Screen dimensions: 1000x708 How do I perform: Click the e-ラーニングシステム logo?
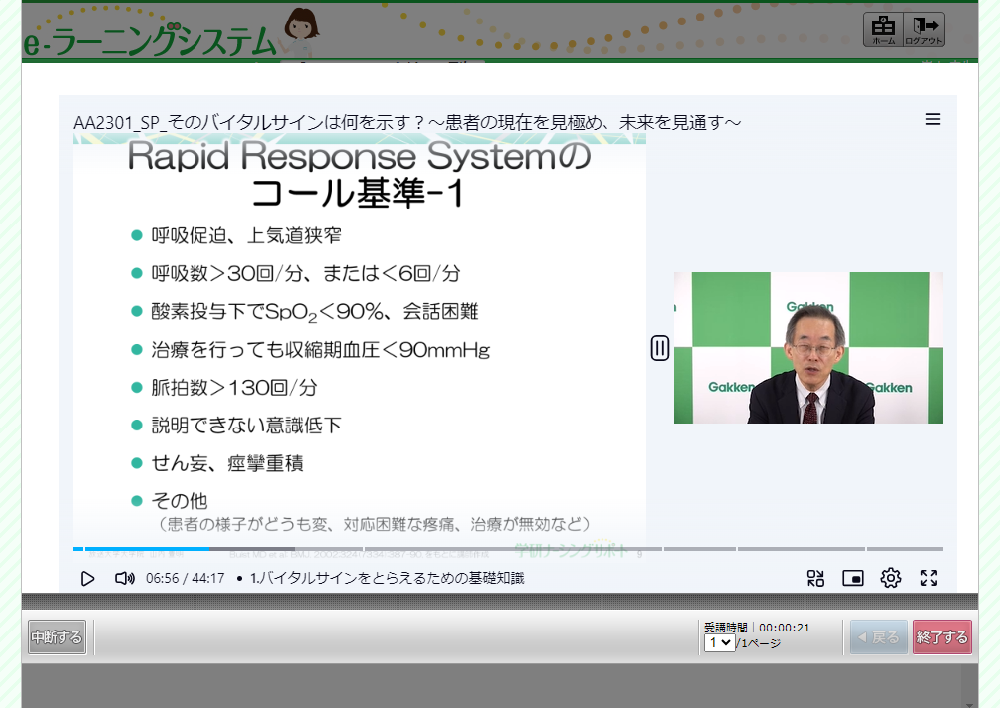click(x=150, y=40)
